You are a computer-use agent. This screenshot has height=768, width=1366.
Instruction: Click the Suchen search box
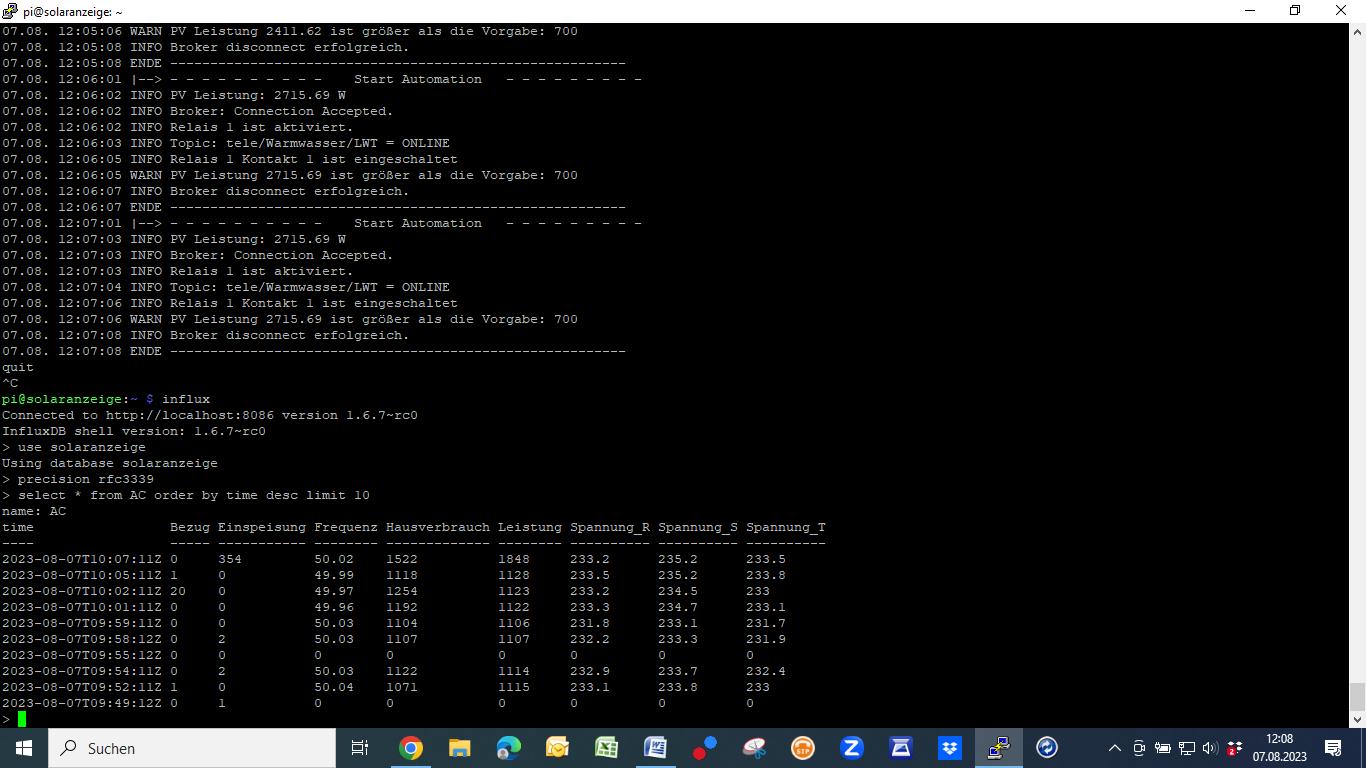click(x=190, y=748)
